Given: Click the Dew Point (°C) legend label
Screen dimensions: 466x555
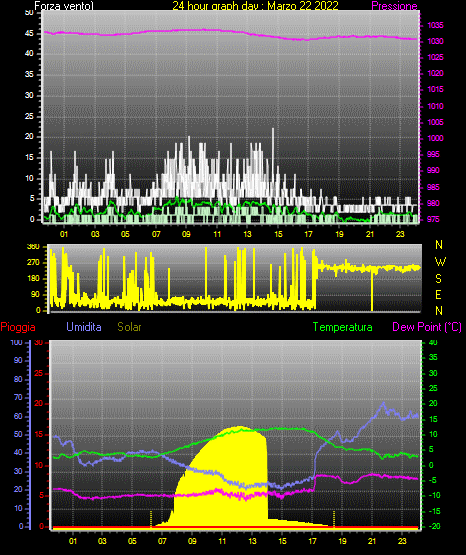Looking at the screenshot, I should point(427,327).
